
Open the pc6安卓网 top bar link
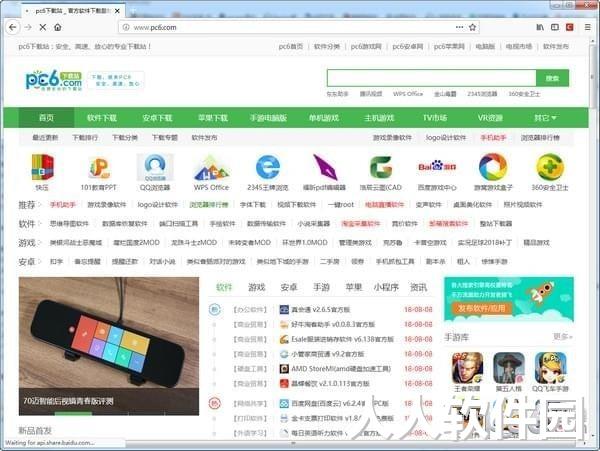pos(408,46)
